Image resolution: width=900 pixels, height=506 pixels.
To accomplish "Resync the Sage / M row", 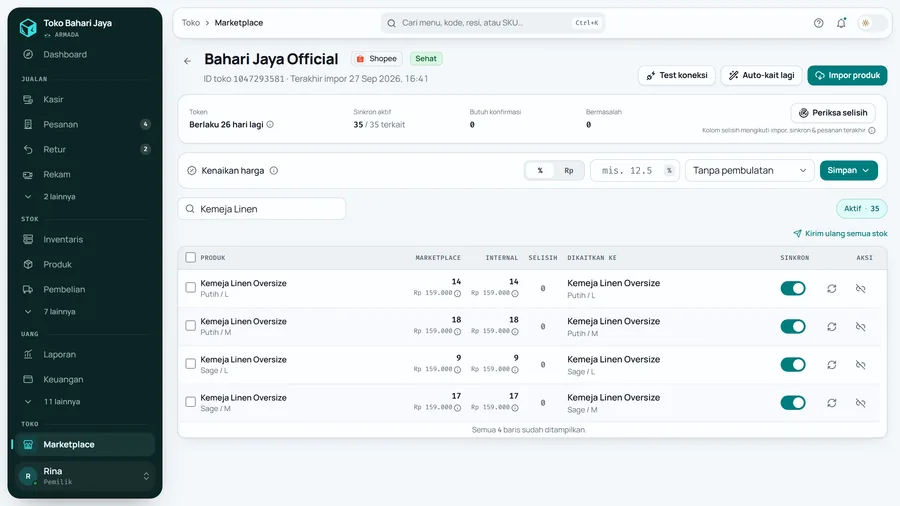I will coord(831,403).
